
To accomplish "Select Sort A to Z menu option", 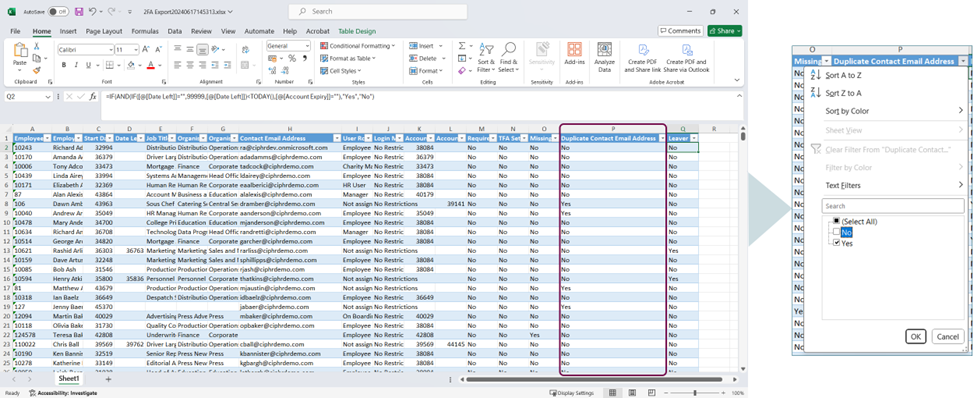I will (843, 75).
